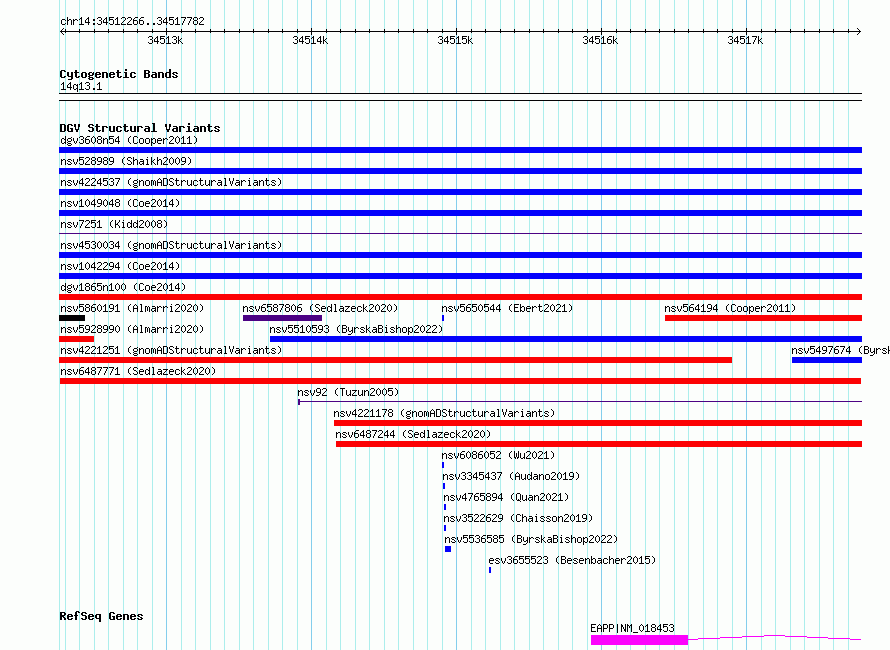Select the nsv6487244 (Sedlazeck2020) label

pos(413,434)
